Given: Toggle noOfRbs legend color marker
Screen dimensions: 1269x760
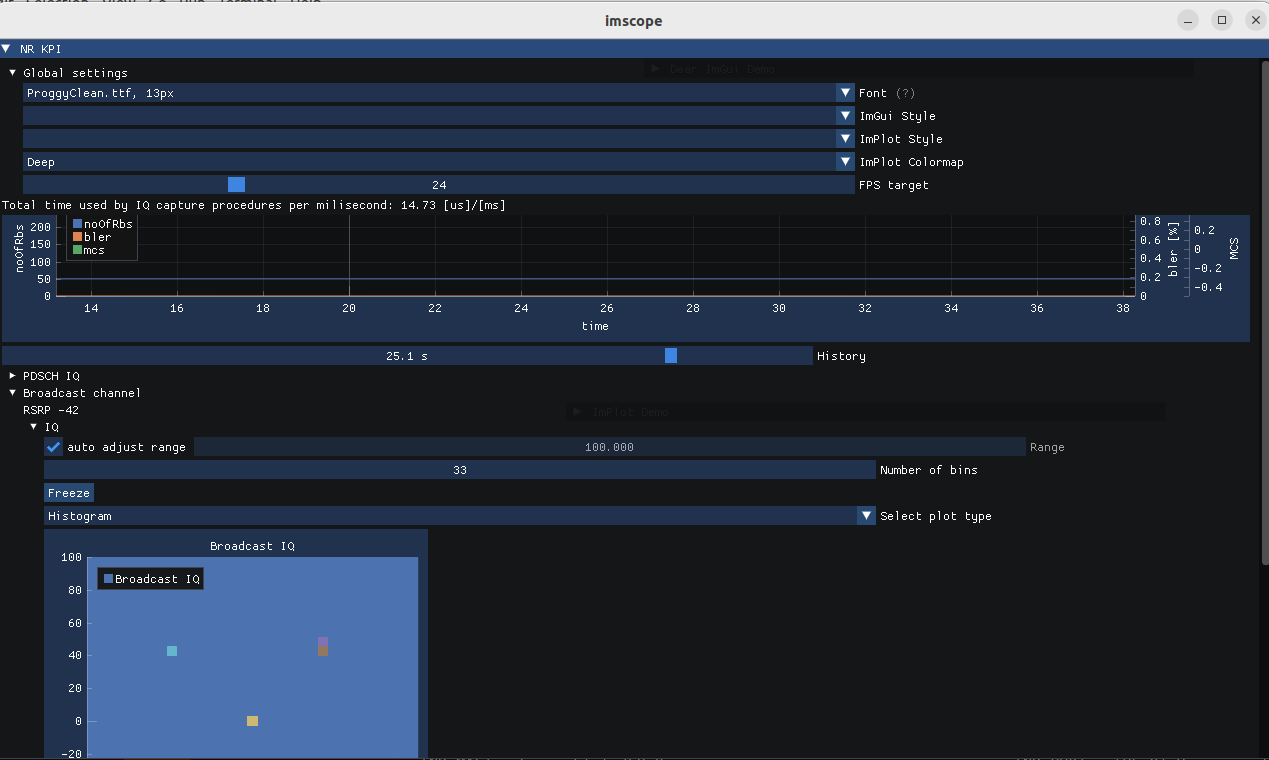Looking at the screenshot, I should click(x=77, y=224).
